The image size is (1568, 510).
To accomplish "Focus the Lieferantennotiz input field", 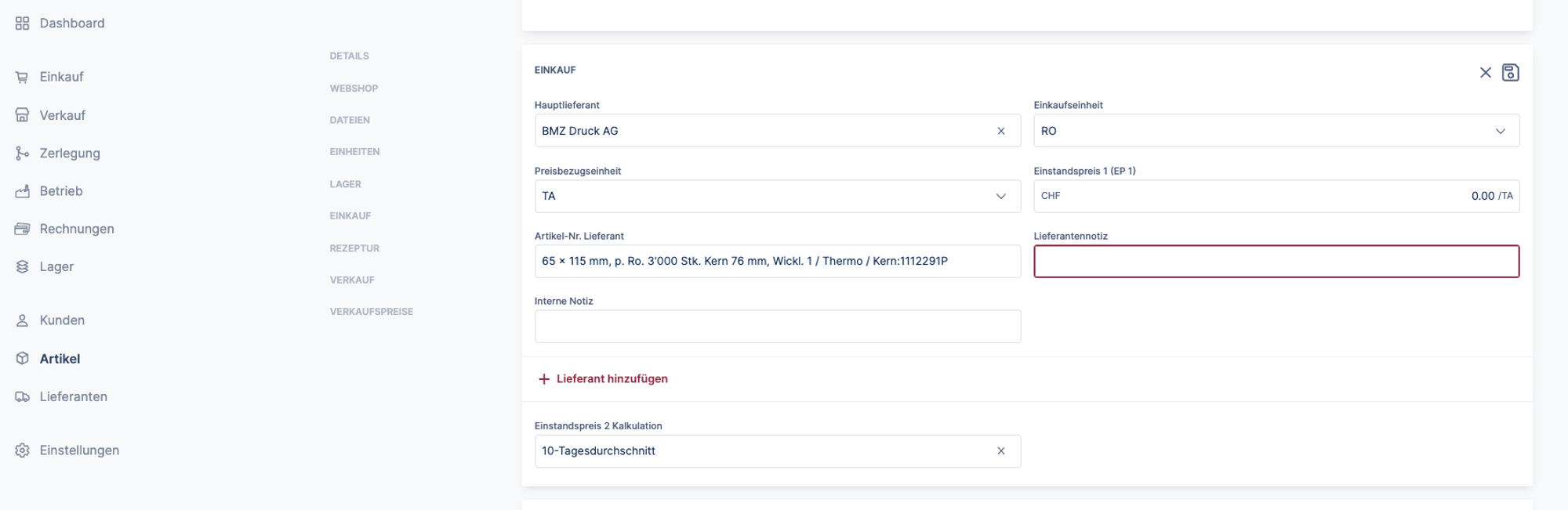I will click(1276, 262).
